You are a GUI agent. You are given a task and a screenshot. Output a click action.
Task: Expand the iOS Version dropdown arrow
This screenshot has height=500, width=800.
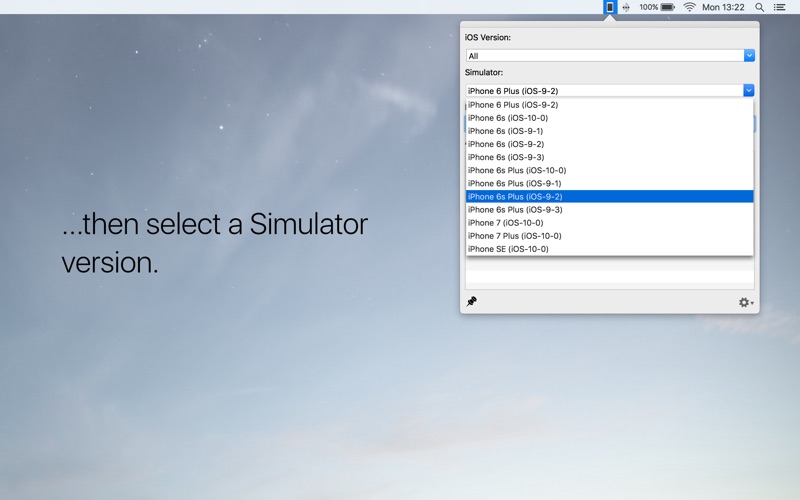tap(749, 56)
